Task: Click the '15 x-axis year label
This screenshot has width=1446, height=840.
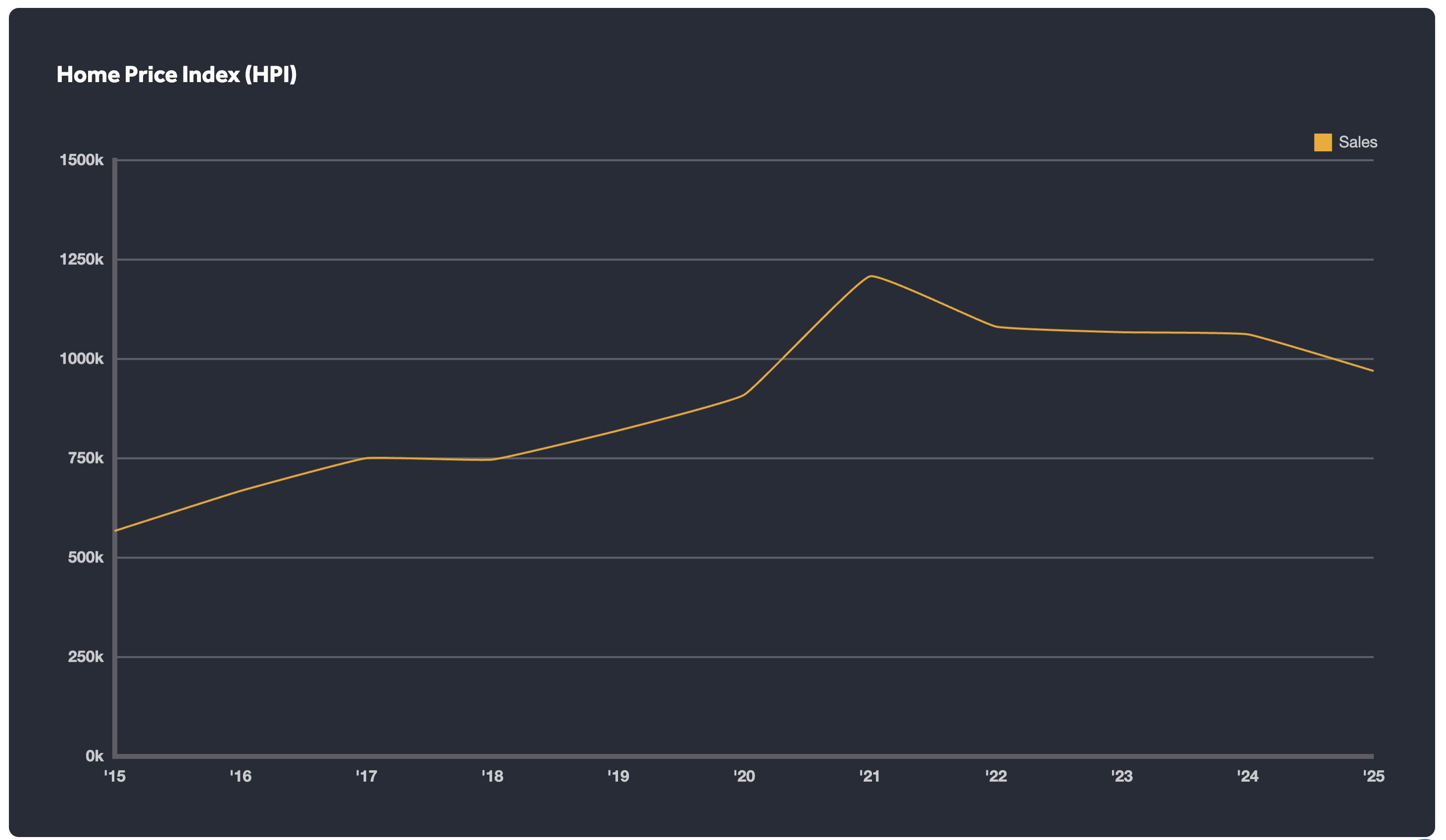Action: [115, 776]
